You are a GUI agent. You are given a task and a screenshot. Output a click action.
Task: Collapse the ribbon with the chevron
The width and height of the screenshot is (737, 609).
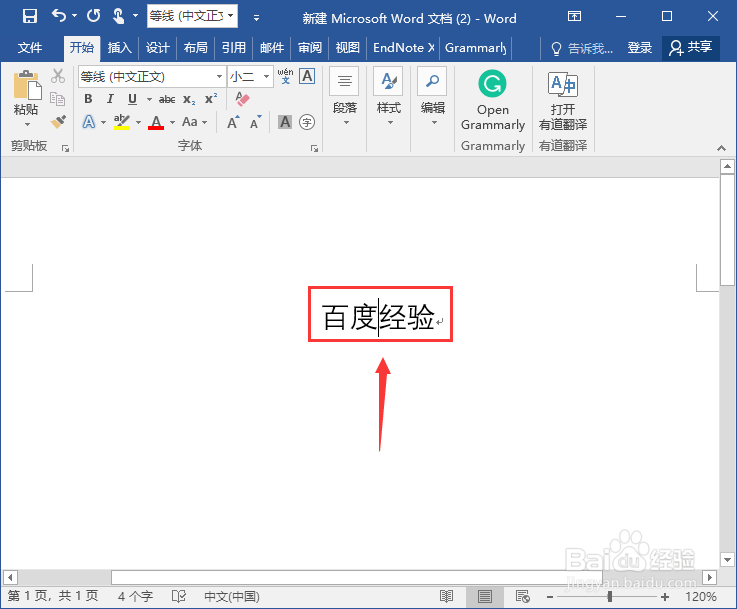pyautogui.click(x=721, y=148)
